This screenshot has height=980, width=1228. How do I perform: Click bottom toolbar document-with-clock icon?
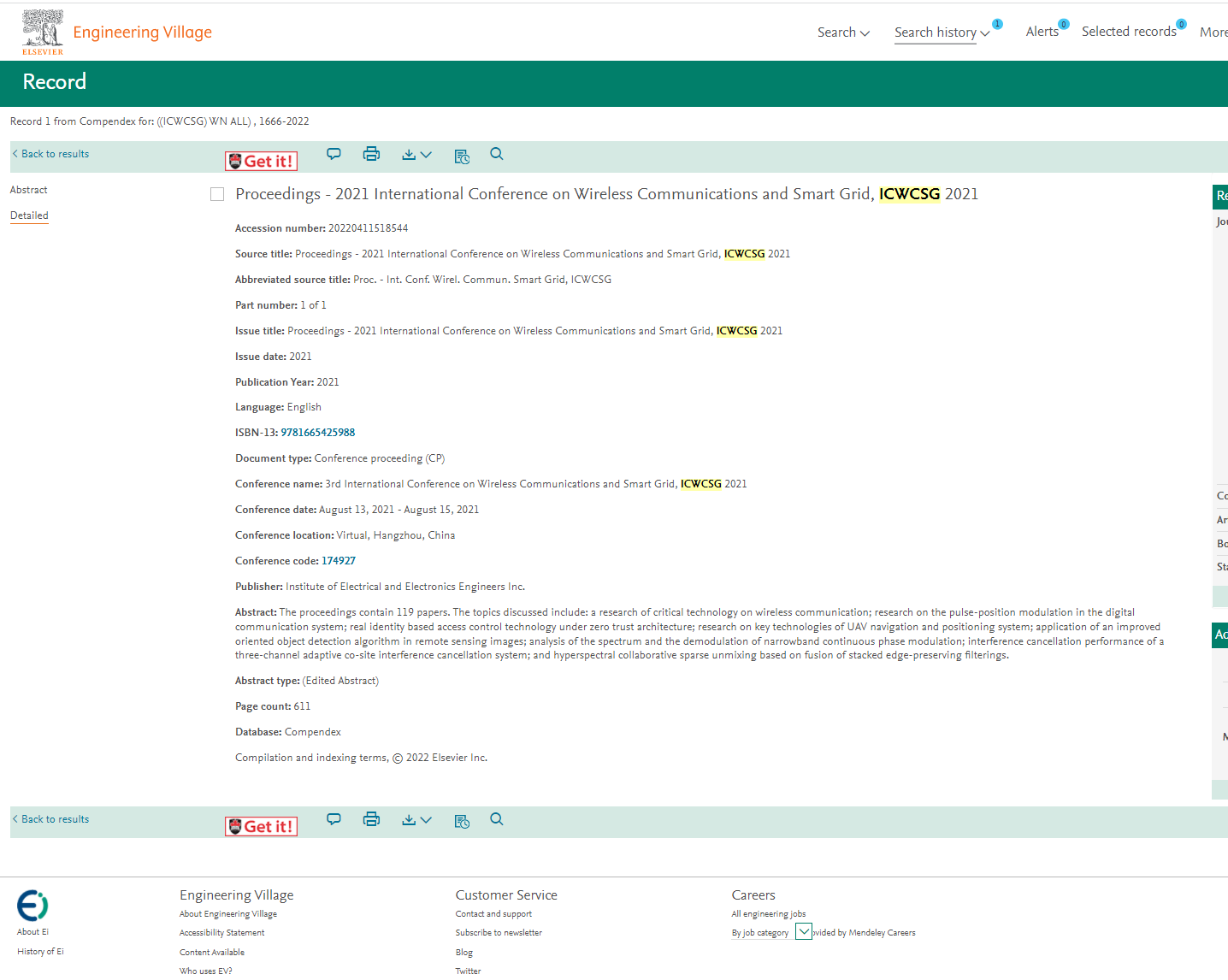(462, 821)
